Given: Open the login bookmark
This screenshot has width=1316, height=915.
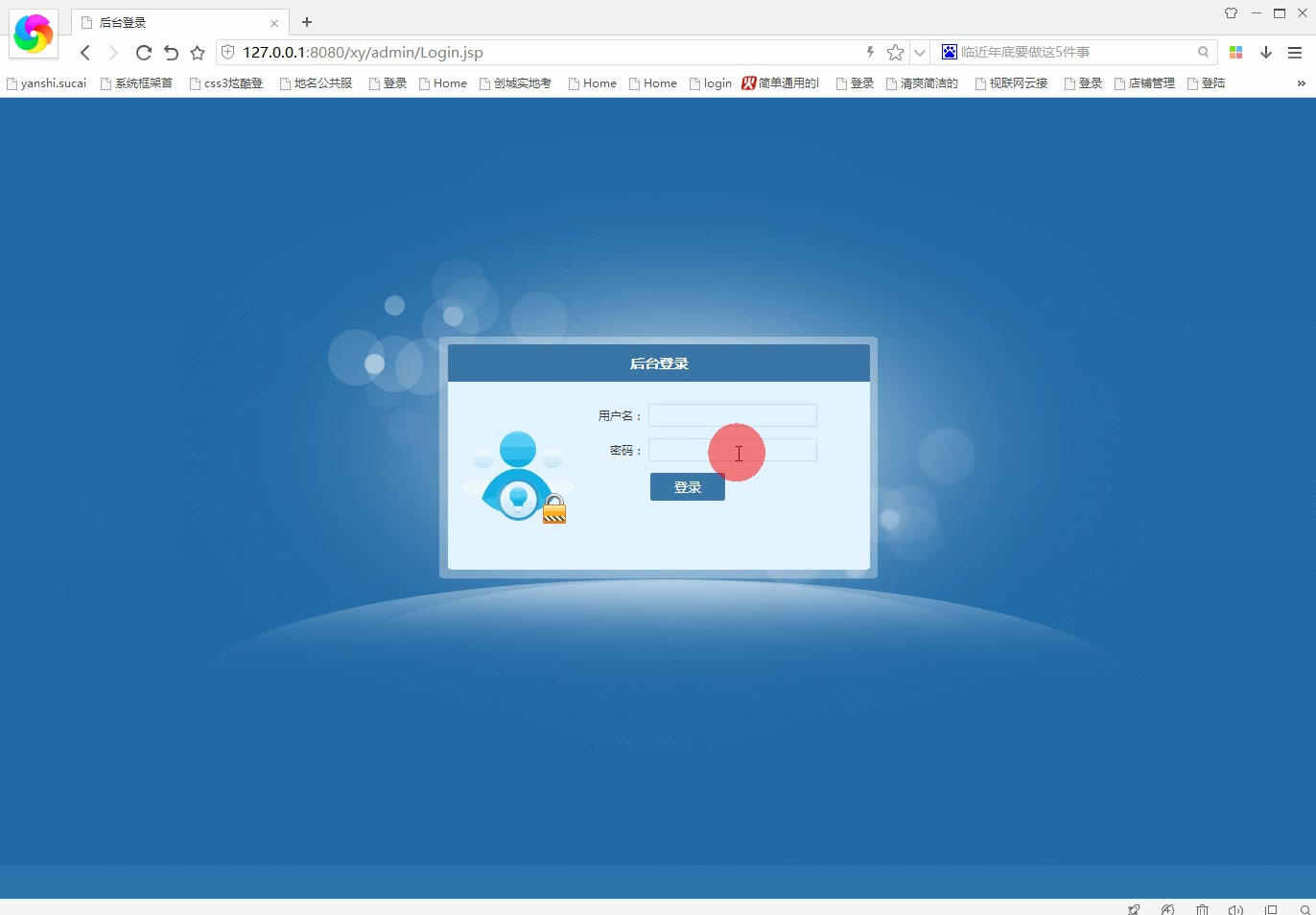Looking at the screenshot, I should point(711,83).
